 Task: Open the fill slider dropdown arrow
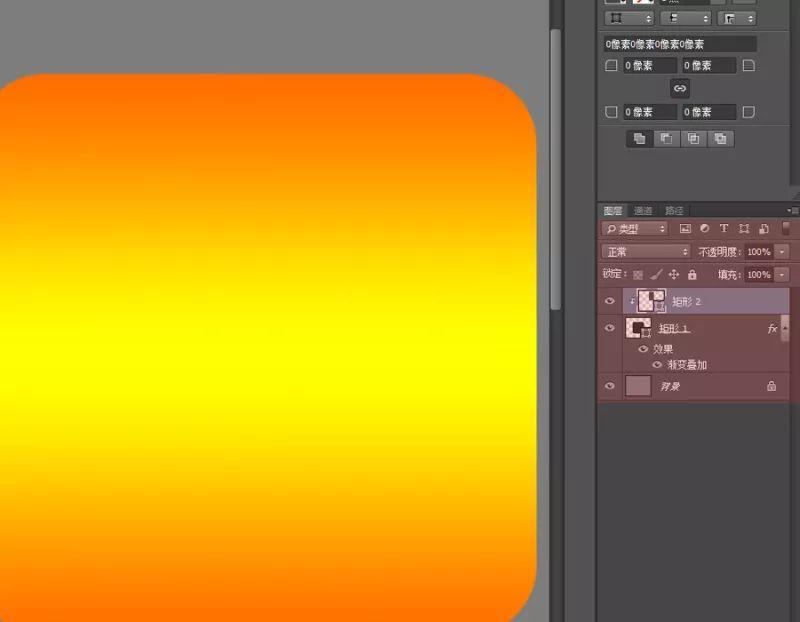(782, 275)
